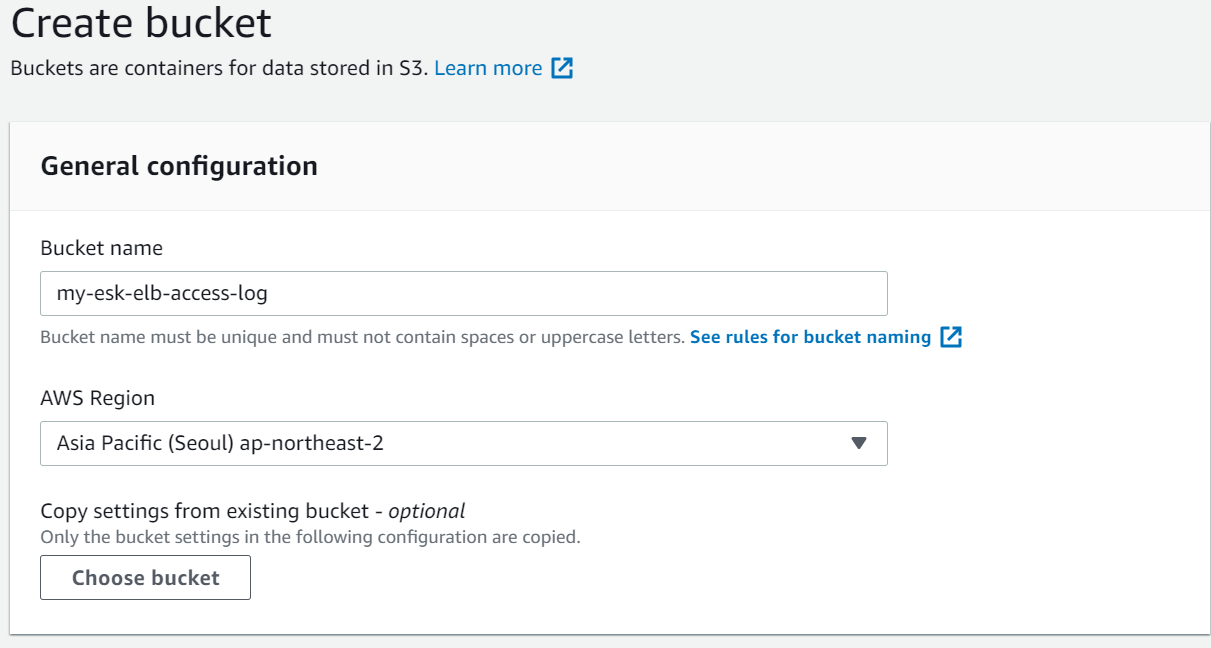Click external link icon after bucket naming rules
The height and width of the screenshot is (648, 1211).
(951, 337)
